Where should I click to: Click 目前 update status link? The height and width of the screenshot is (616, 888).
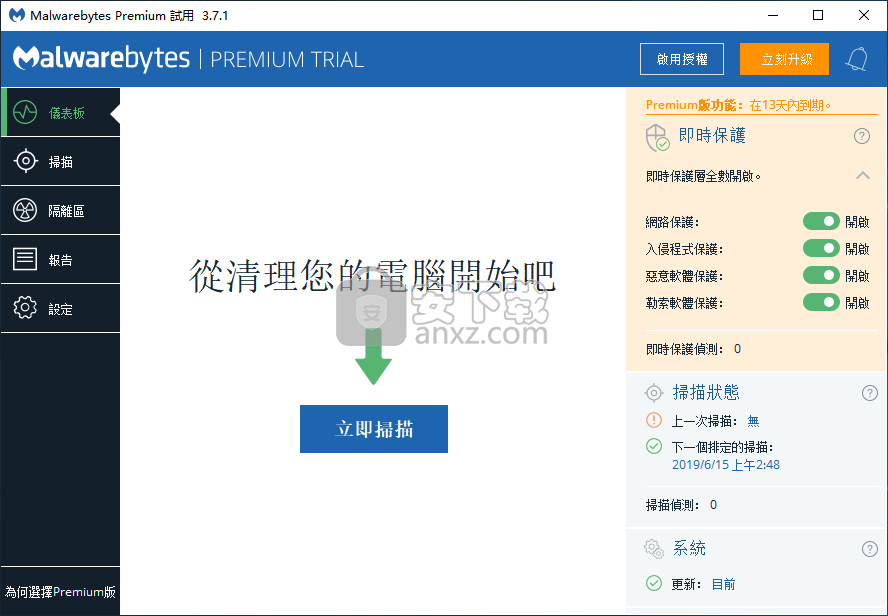pyautogui.click(x=723, y=584)
